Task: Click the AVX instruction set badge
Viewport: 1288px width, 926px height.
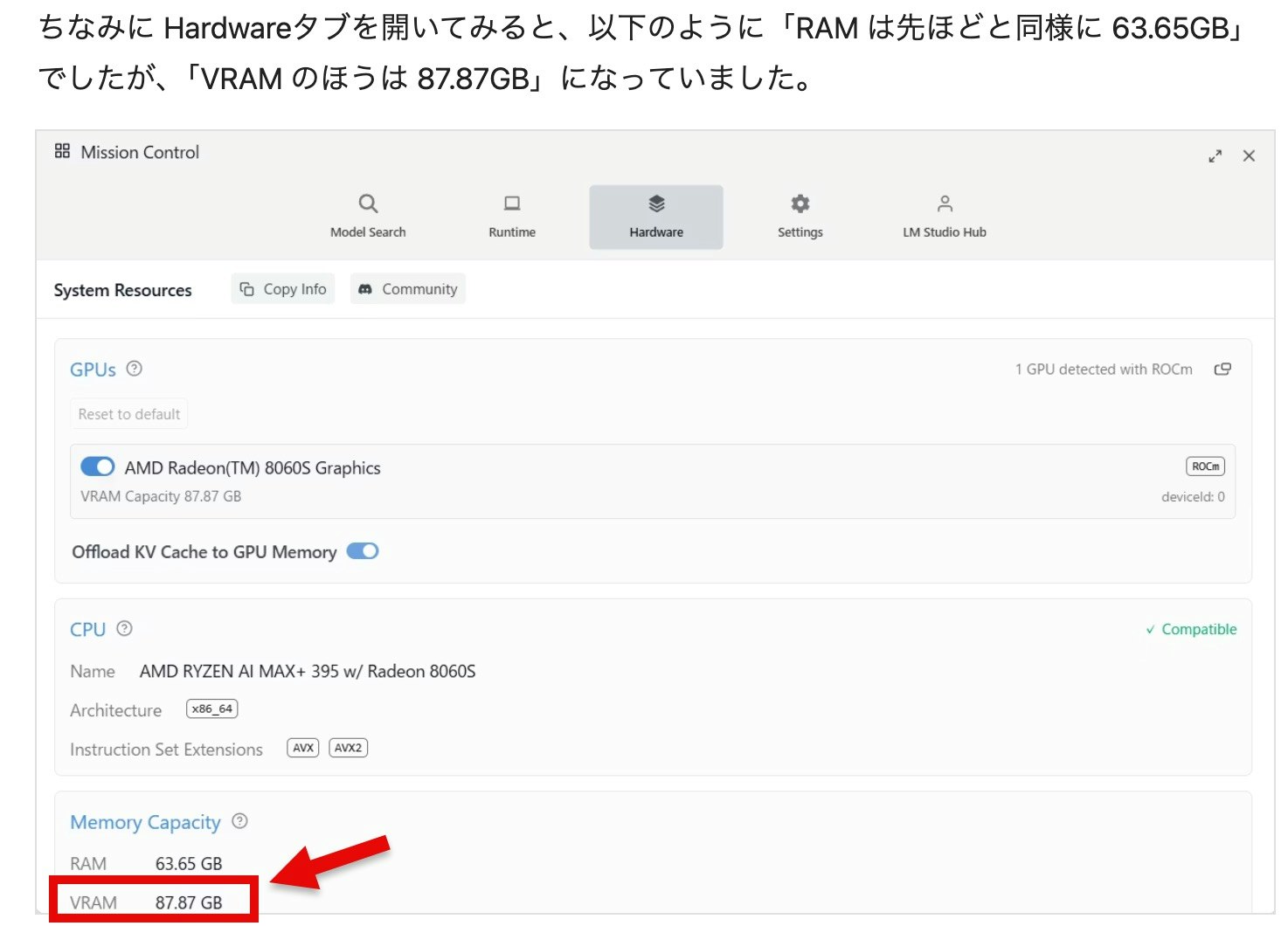Action: point(303,748)
